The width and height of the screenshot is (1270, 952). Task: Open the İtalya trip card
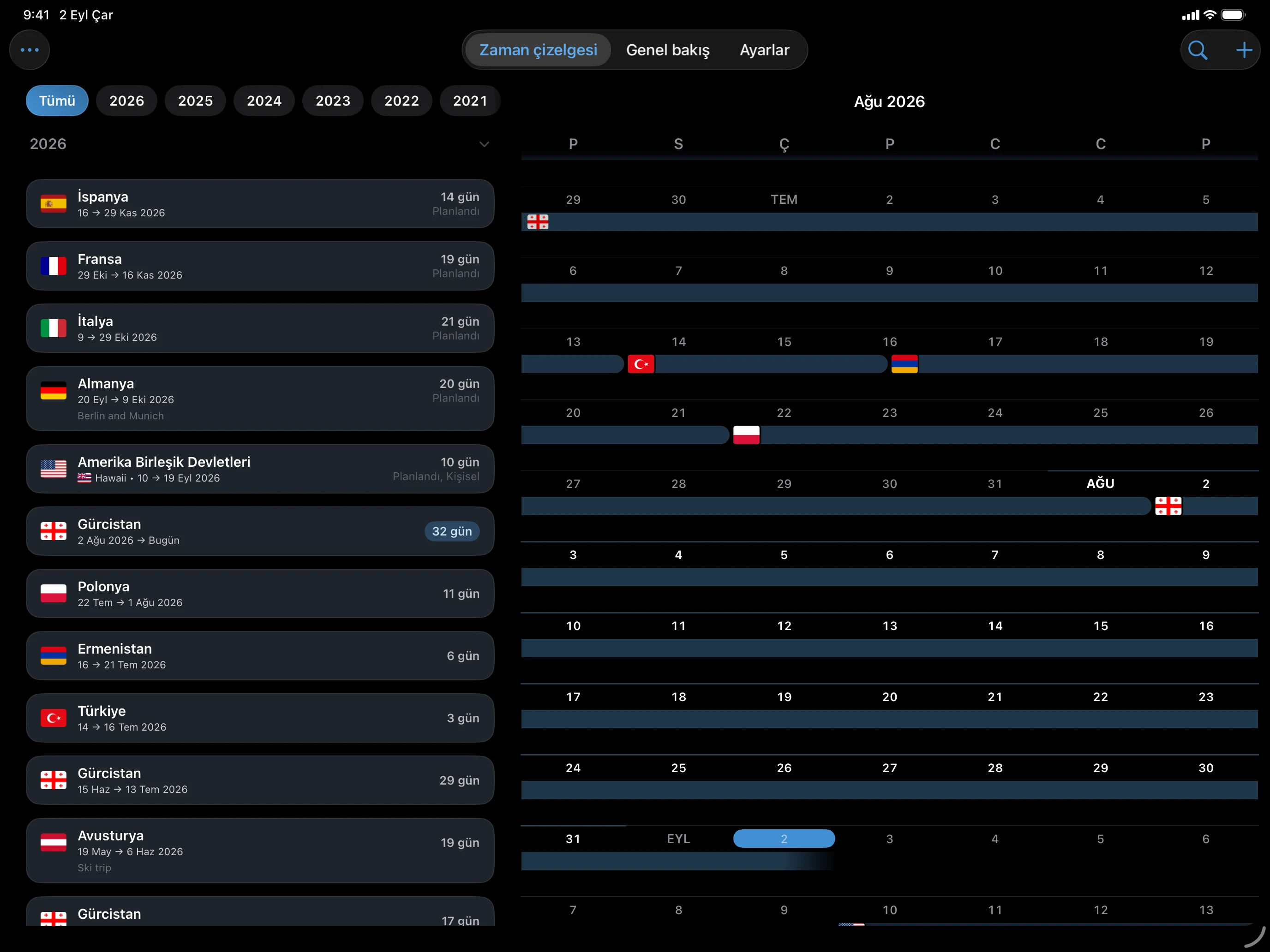coord(260,328)
